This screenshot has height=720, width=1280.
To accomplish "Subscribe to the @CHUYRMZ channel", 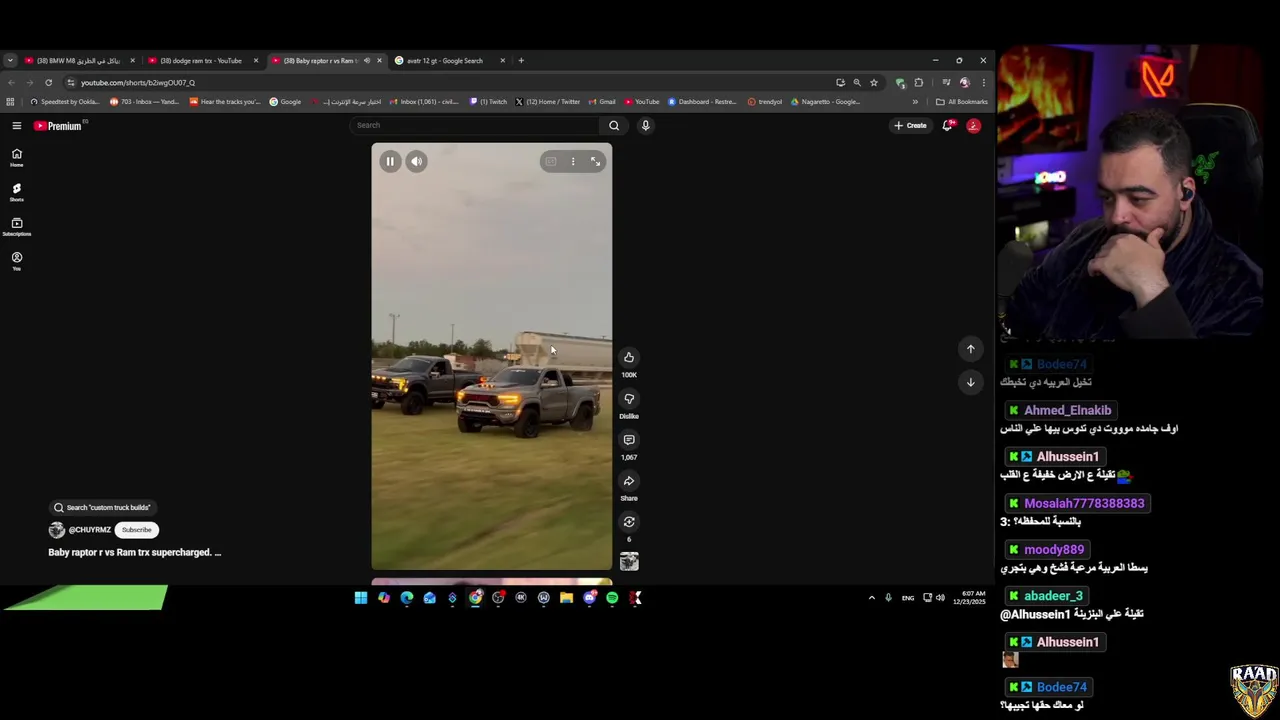I will (137, 529).
